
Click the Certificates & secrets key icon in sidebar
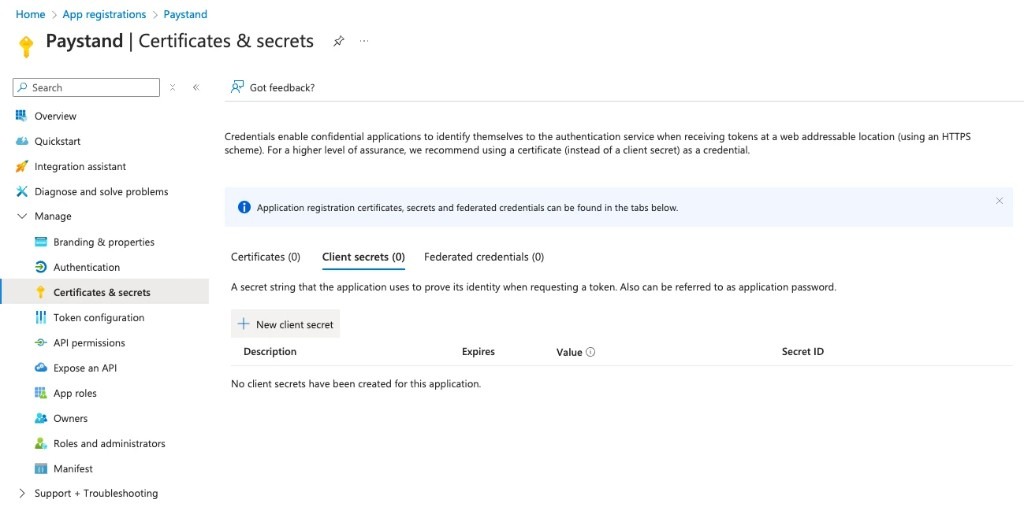click(40, 292)
